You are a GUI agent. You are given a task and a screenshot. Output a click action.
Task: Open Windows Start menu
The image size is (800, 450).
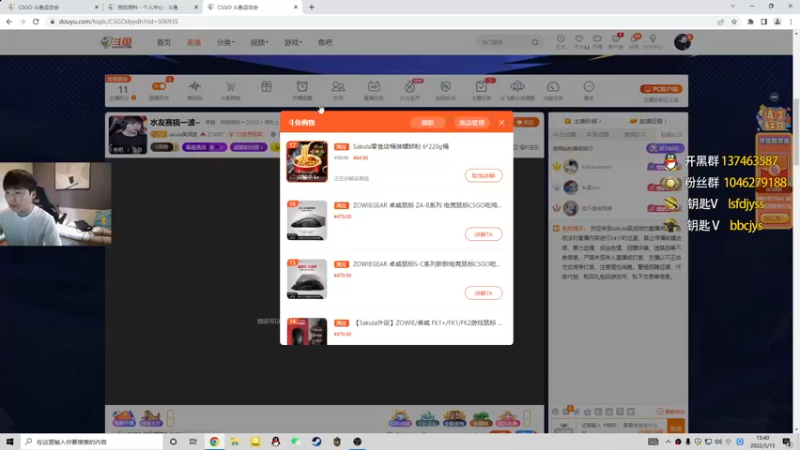pos(10,441)
